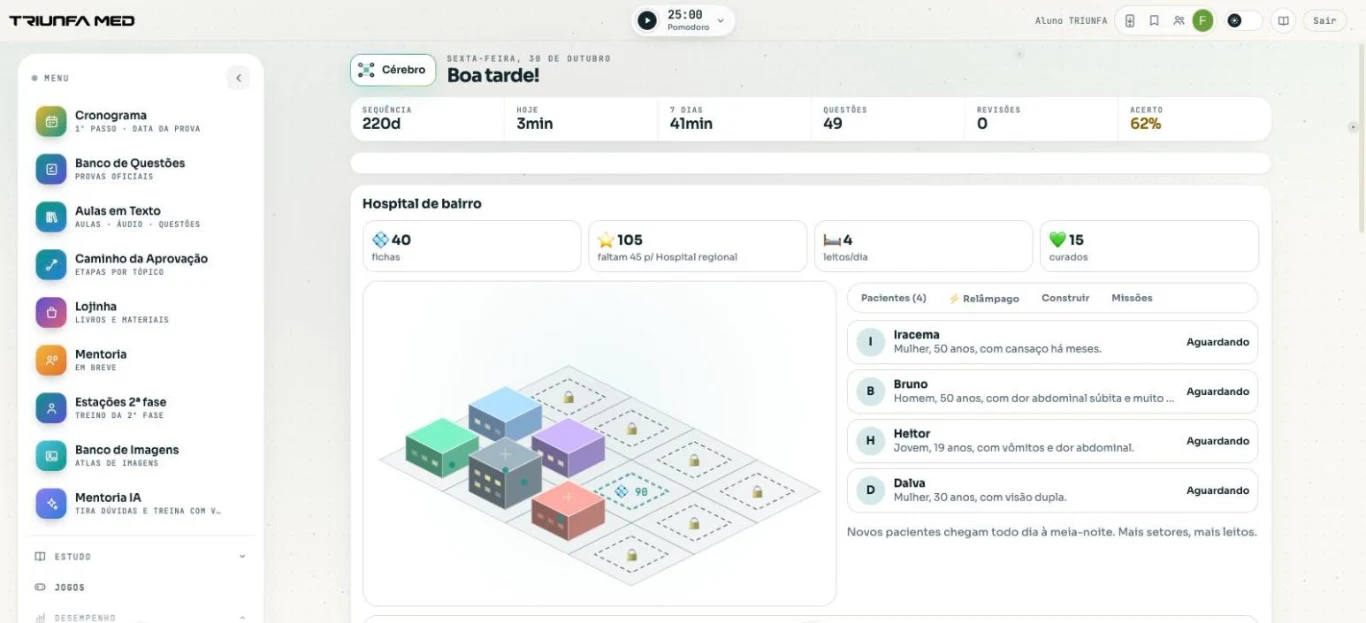The height and width of the screenshot is (623, 1366).
Task: Open the Mentoria IA sparkle icon
Action: coord(51,503)
